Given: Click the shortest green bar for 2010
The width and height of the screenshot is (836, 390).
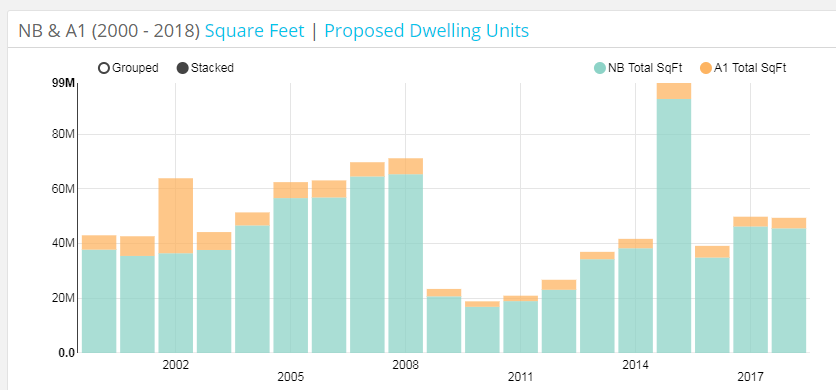Looking at the screenshot, I should point(482,330).
